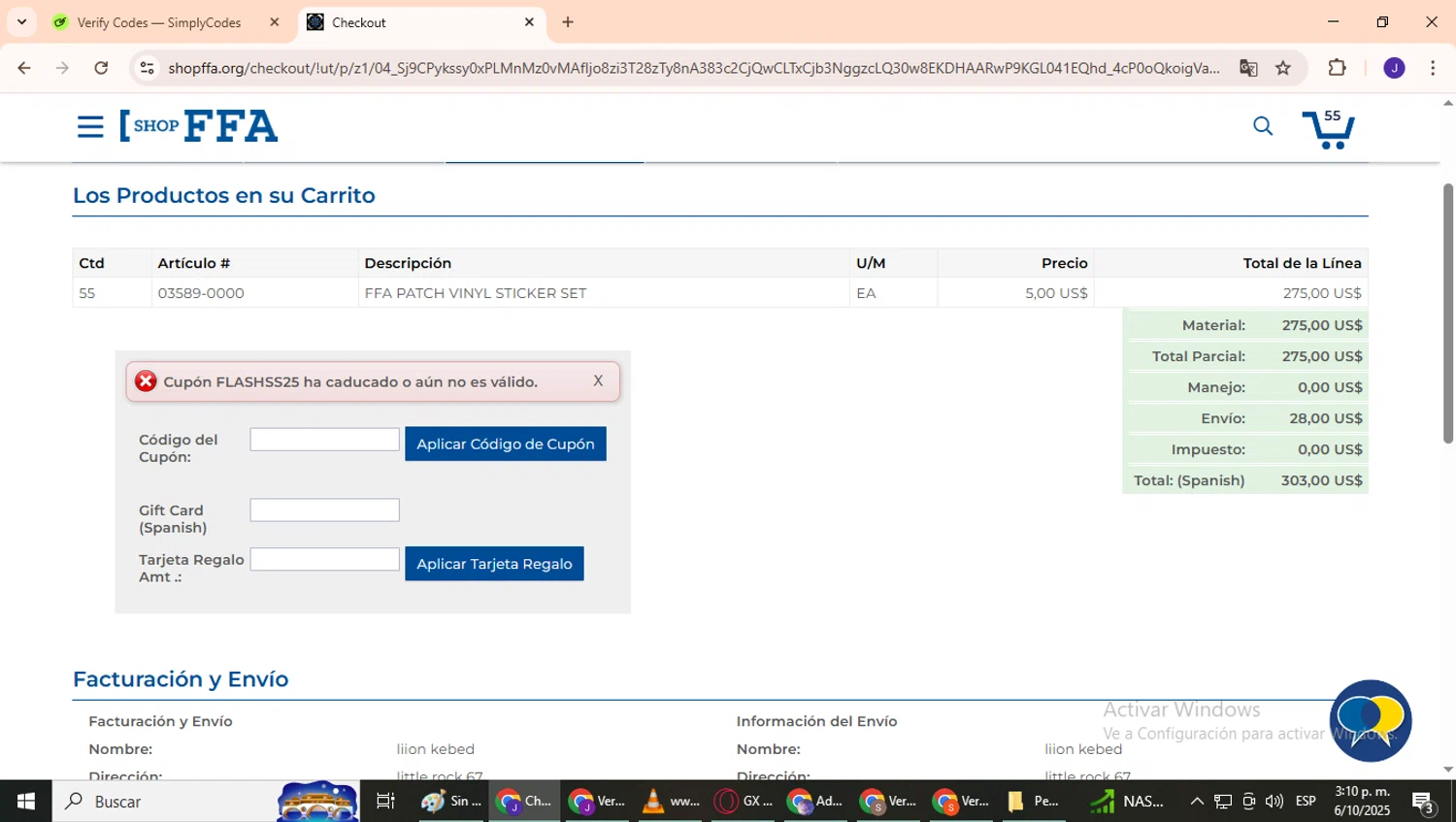Viewport: 1456px width, 822px height.
Task: Open site information icon in address bar
Action: click(x=147, y=68)
